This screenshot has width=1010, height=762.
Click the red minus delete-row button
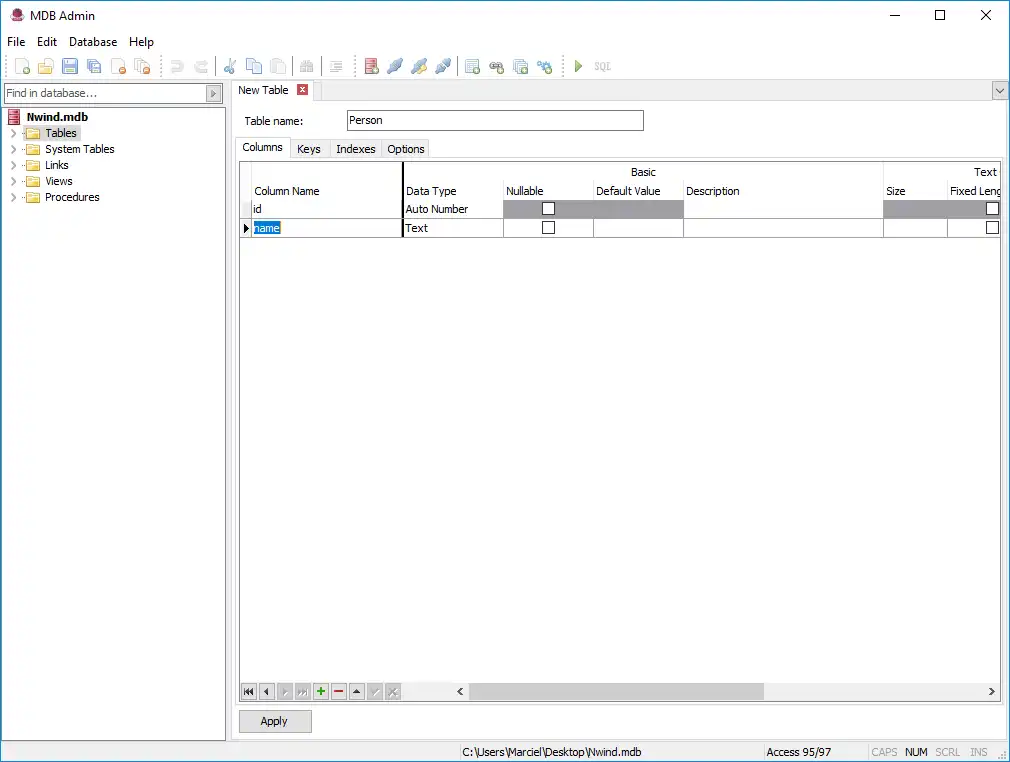pyautogui.click(x=339, y=691)
